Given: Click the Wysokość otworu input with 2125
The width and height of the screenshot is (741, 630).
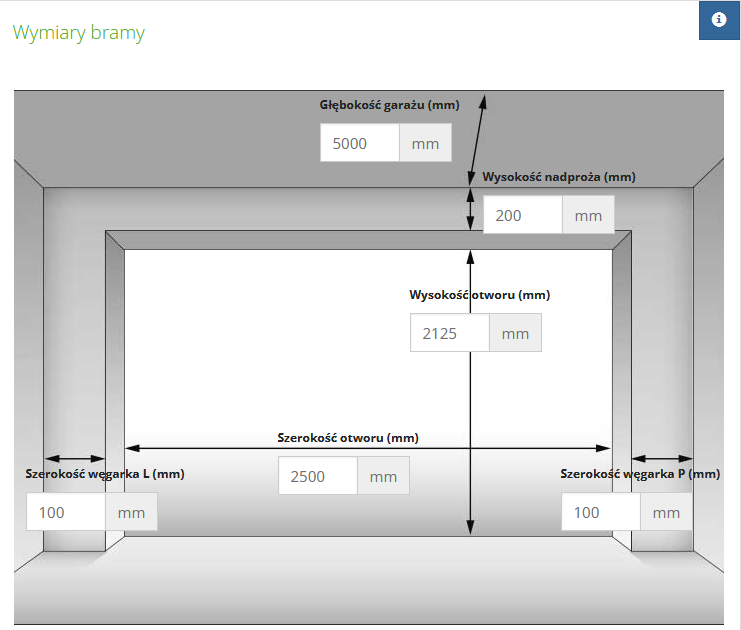Looking at the screenshot, I should 449,333.
